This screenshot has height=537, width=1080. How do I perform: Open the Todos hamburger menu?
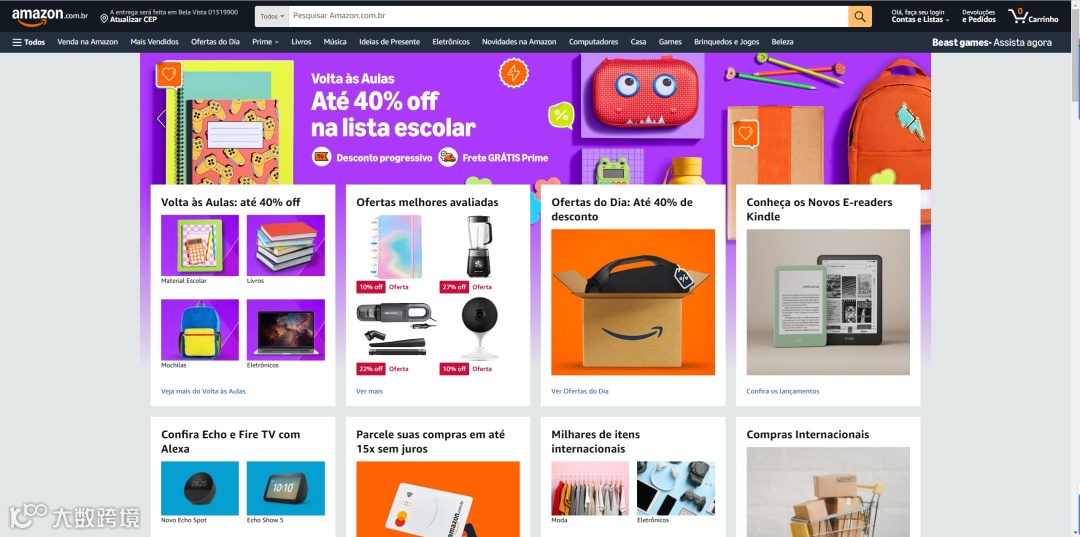point(29,42)
